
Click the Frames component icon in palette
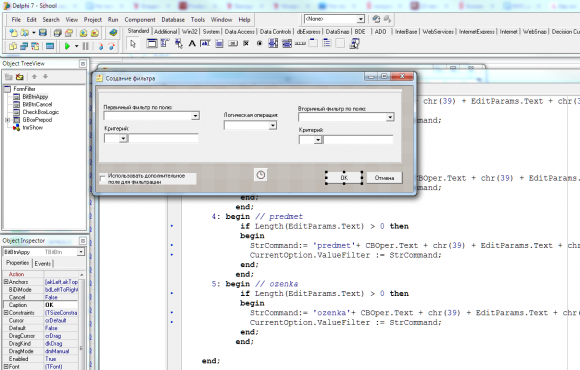[x=152, y=44]
